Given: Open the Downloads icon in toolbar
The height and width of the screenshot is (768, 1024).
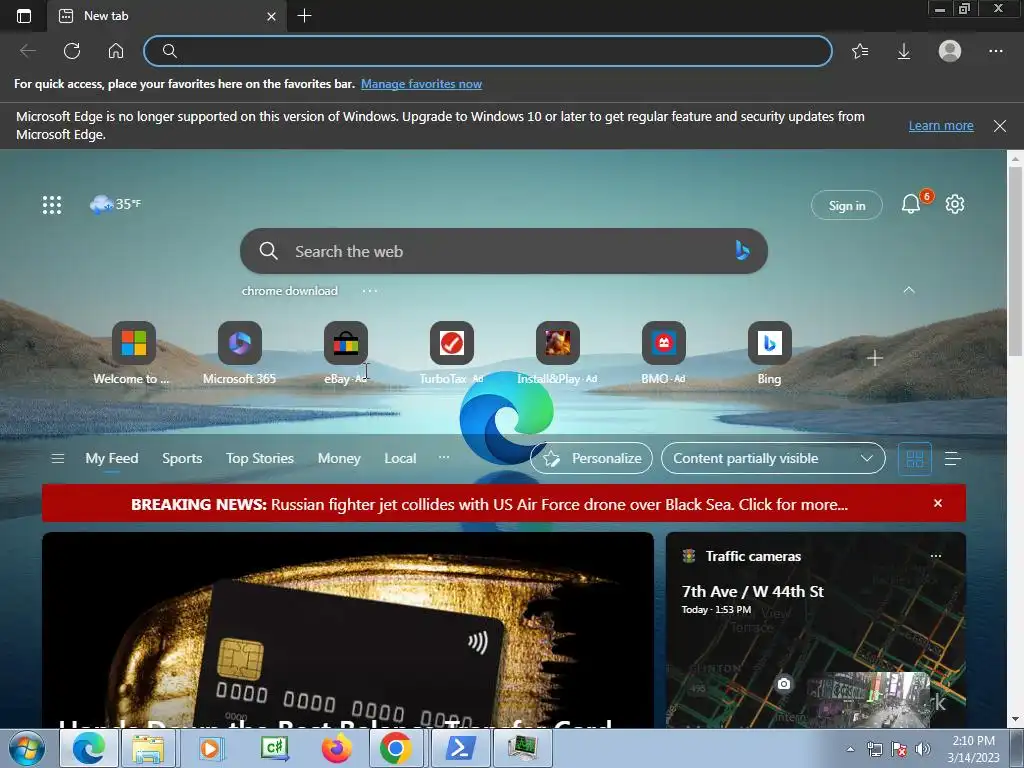Looking at the screenshot, I should click(904, 51).
